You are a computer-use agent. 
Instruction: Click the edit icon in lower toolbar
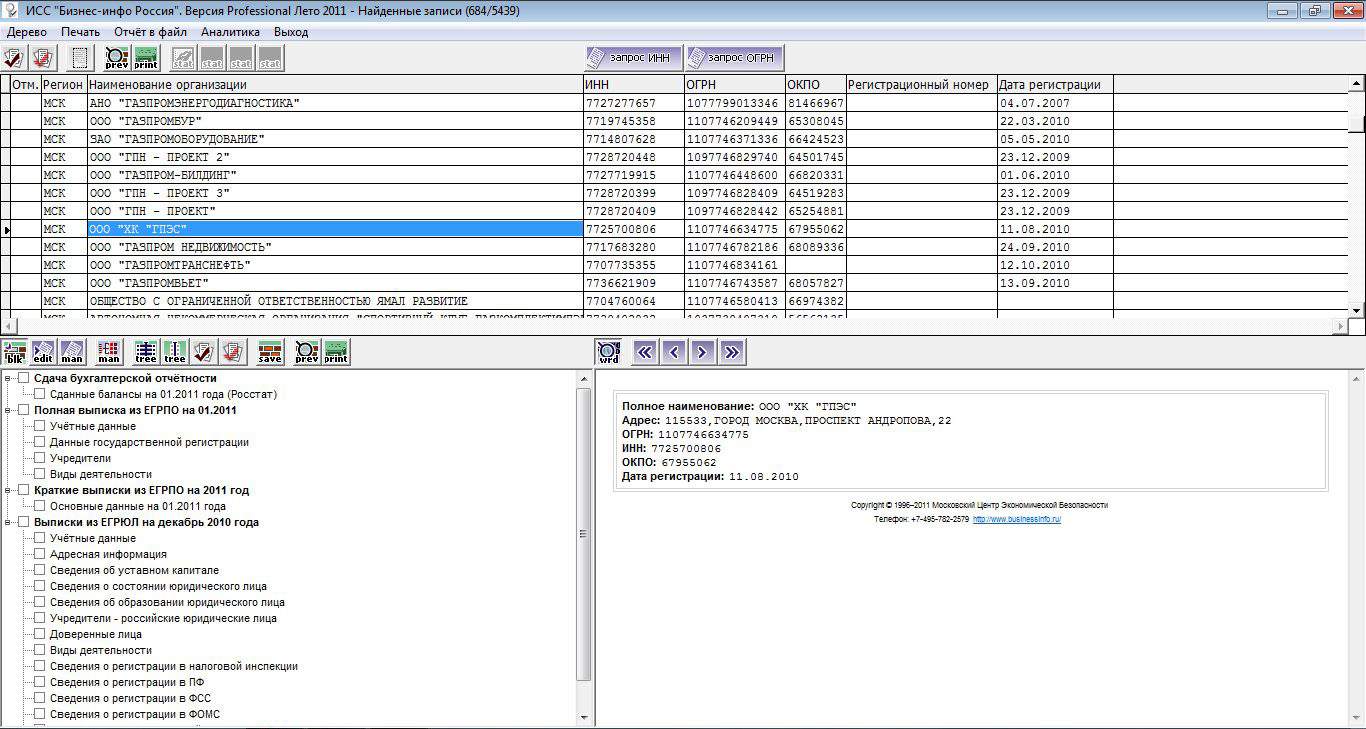[43, 352]
